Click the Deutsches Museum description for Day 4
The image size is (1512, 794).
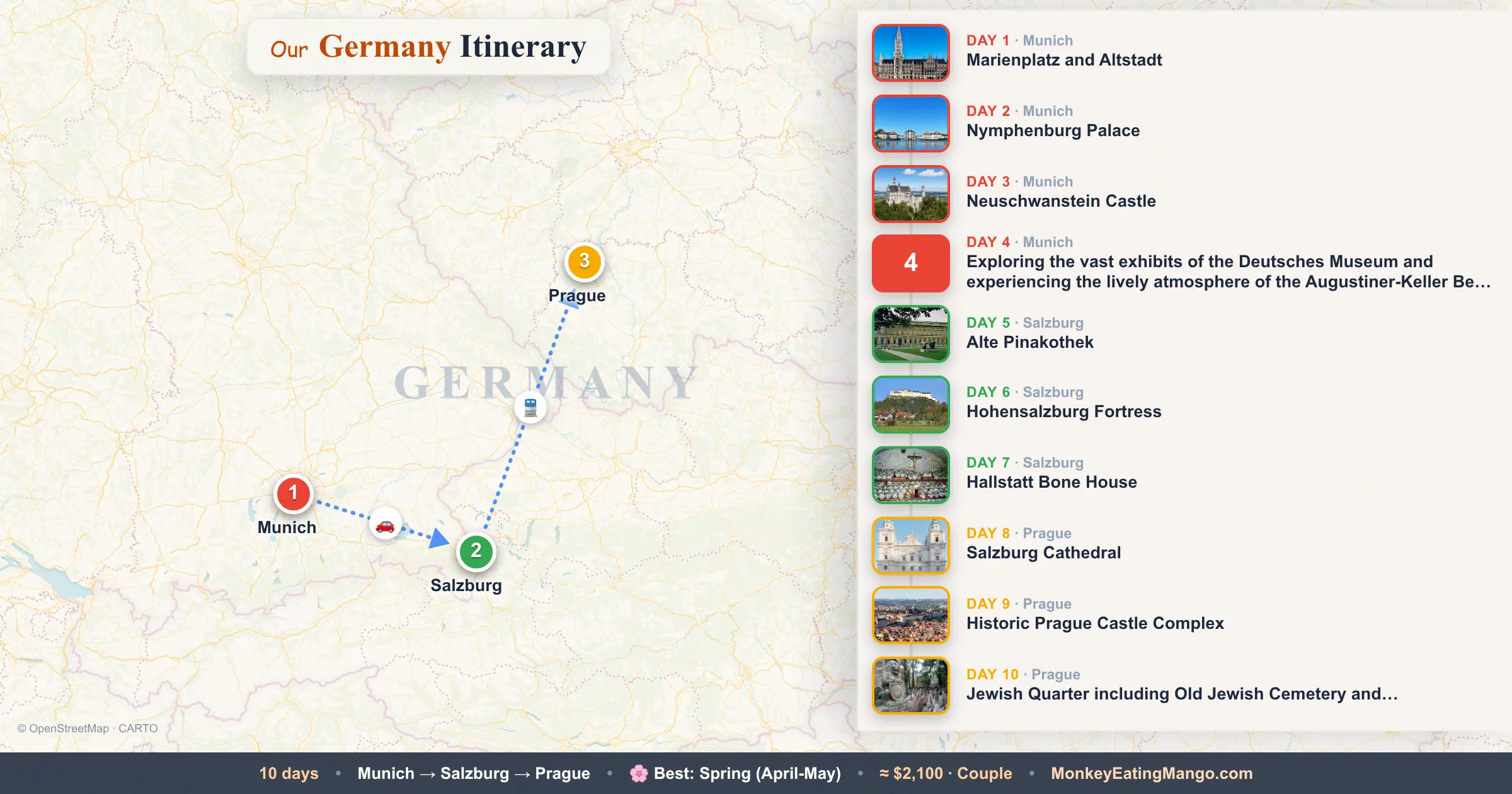tap(1228, 272)
